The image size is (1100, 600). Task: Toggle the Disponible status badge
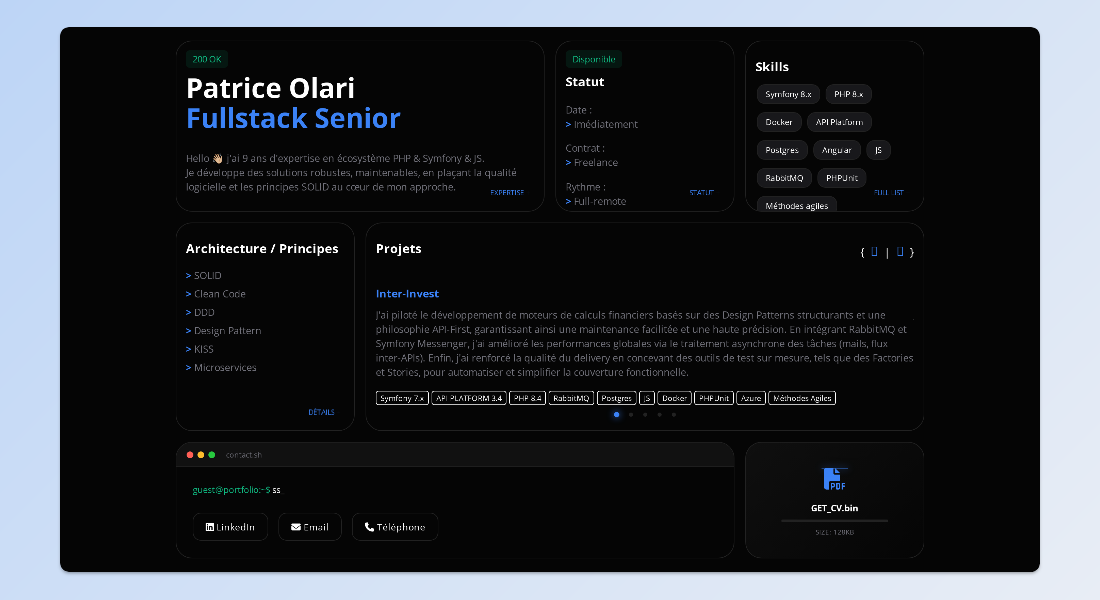[x=593, y=59]
